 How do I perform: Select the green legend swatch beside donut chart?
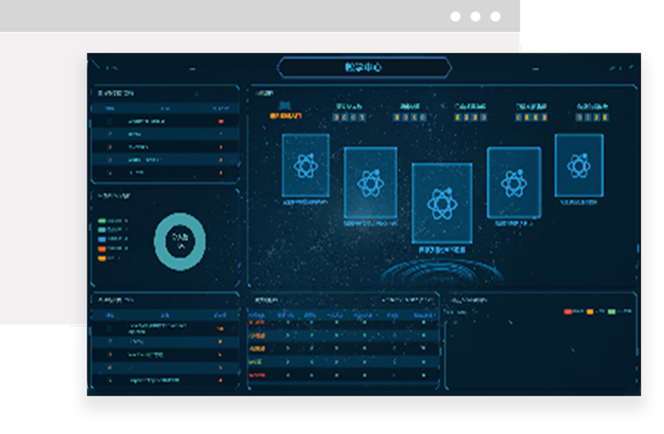tap(102, 221)
